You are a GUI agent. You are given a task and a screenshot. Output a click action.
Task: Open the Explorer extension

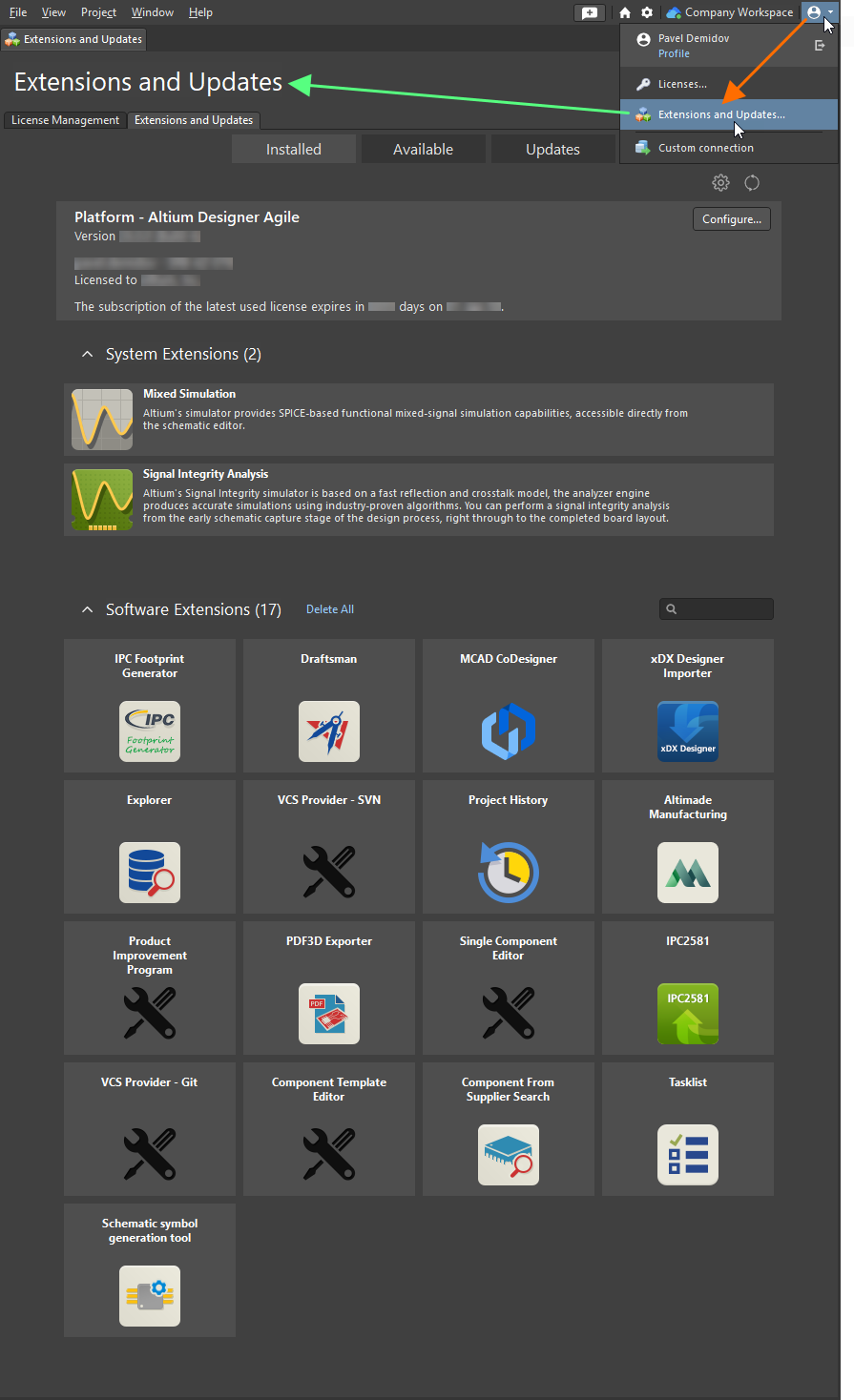149,873
